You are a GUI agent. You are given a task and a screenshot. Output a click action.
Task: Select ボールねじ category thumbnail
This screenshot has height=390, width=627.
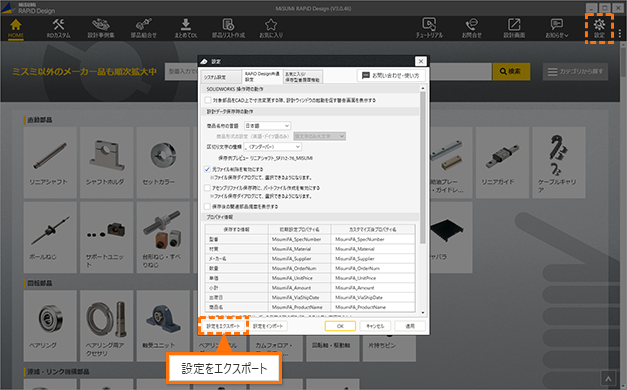[x=50, y=237]
